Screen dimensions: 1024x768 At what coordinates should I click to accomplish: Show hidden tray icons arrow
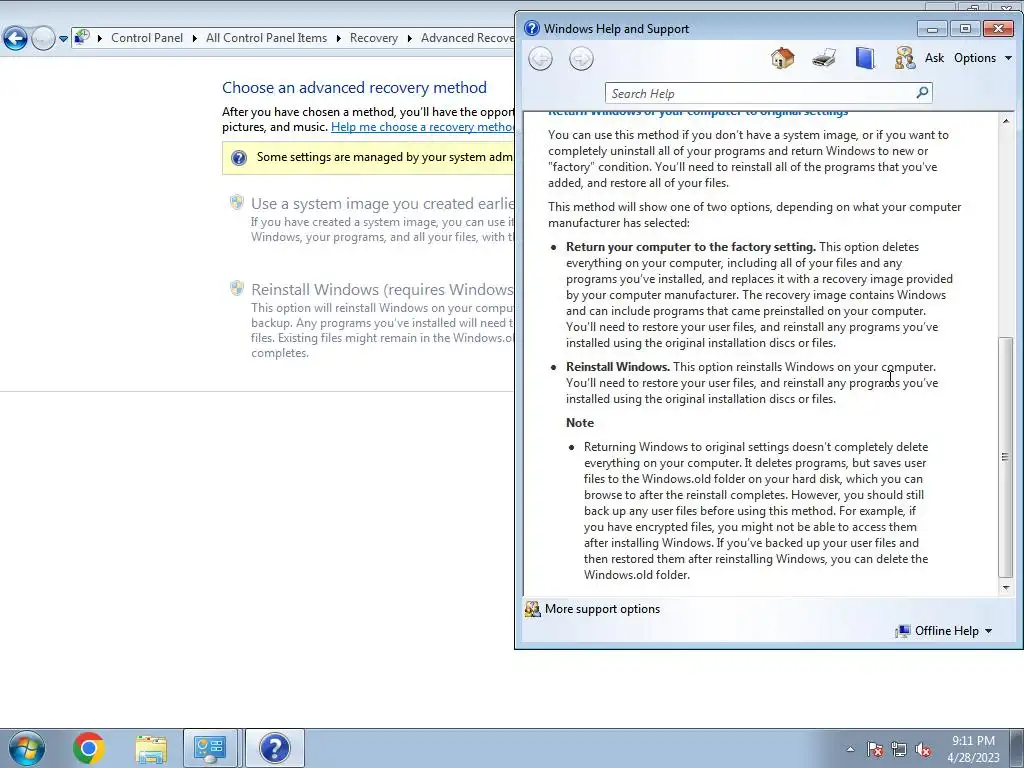click(x=850, y=749)
